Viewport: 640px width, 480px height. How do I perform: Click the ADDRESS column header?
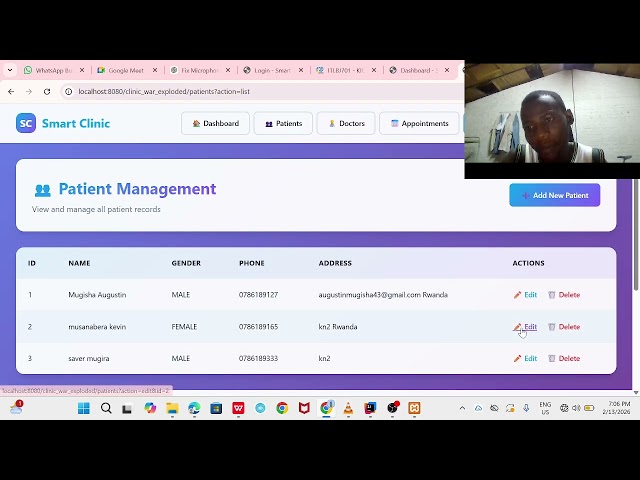(x=335, y=263)
